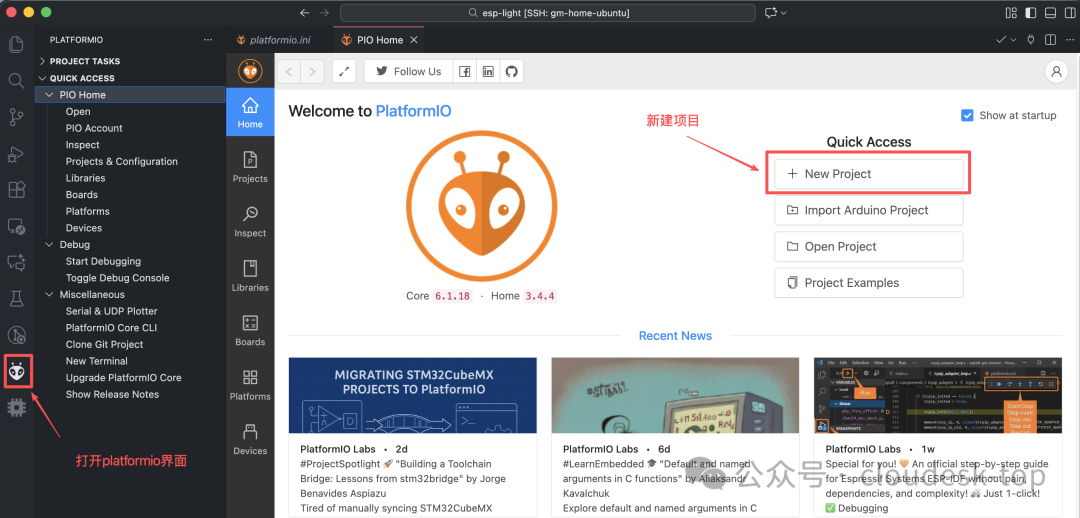Uncheck Show at startup checkbox
Image resolution: width=1080 pixels, height=518 pixels.
(x=967, y=115)
